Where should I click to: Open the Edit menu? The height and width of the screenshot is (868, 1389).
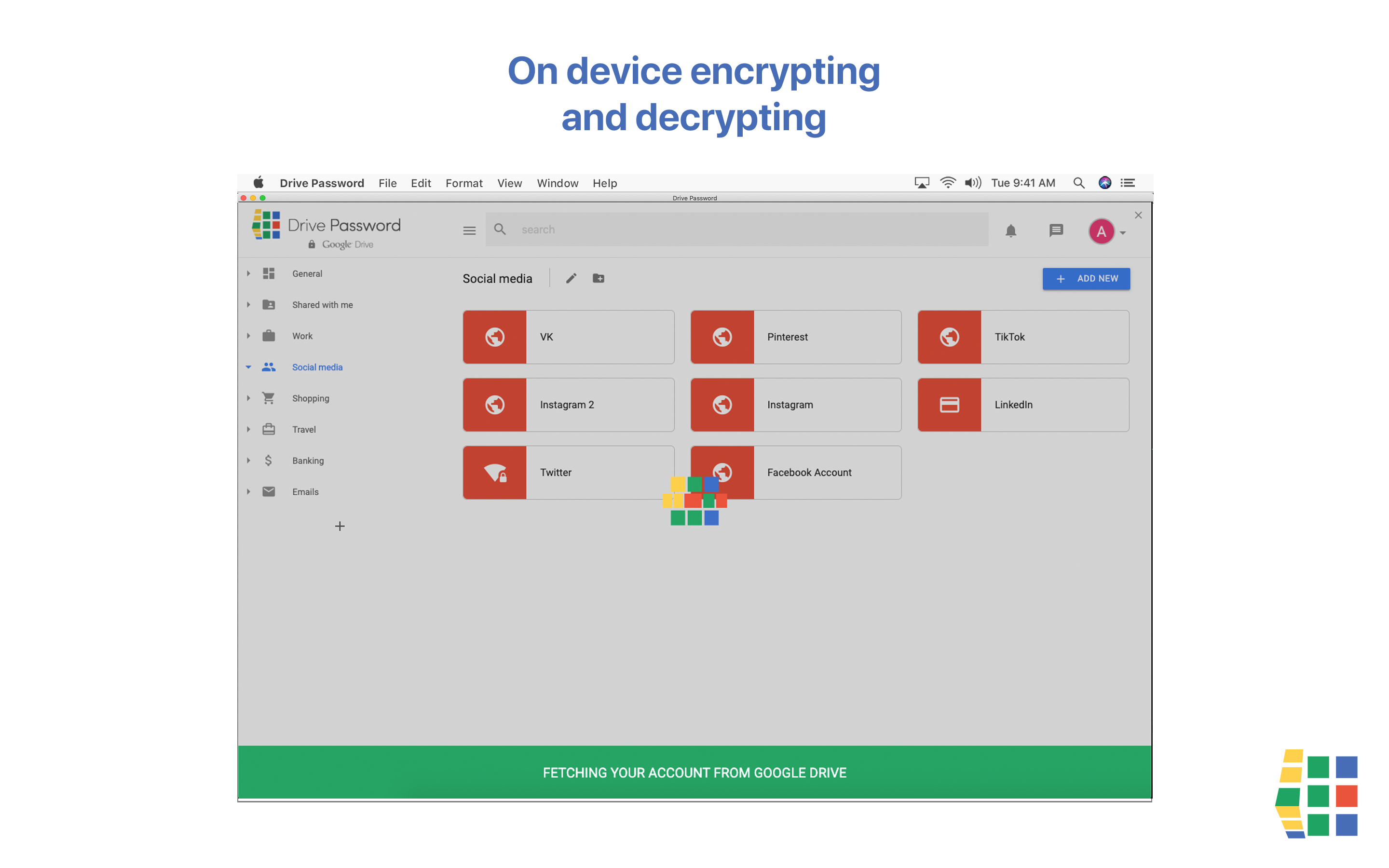[x=421, y=183]
